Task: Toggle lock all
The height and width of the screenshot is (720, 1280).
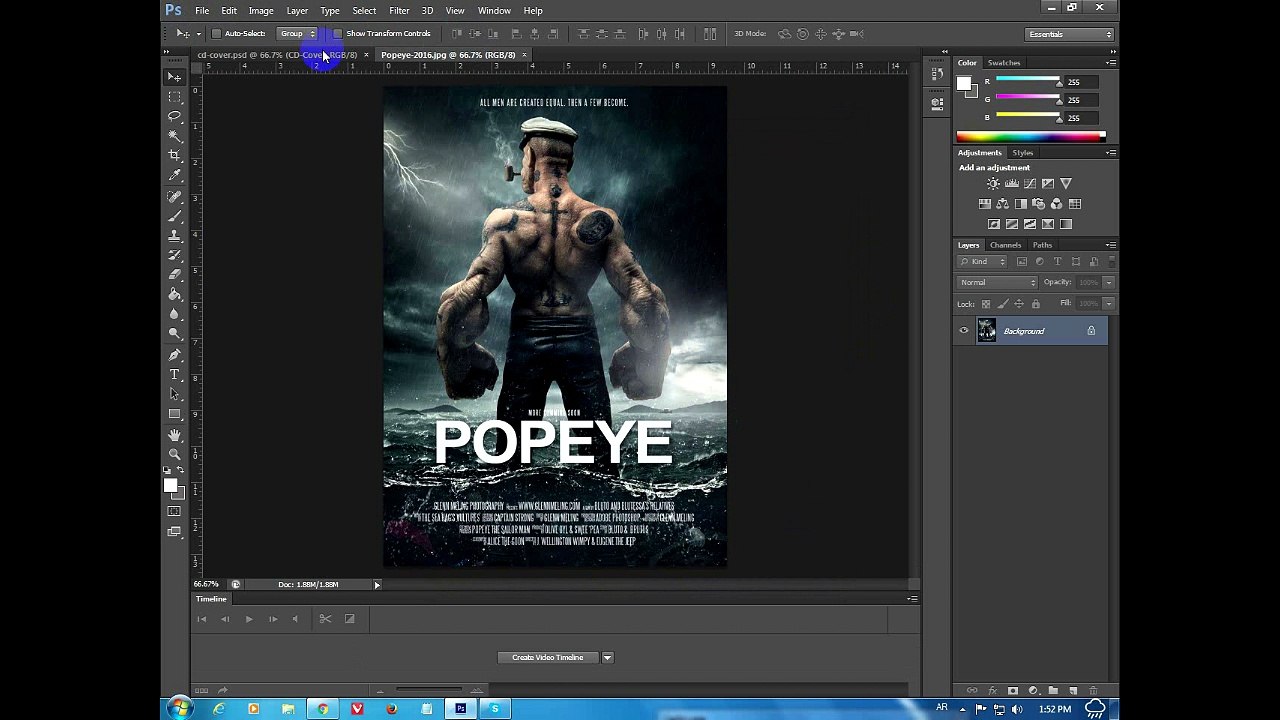Action: coord(1036,304)
